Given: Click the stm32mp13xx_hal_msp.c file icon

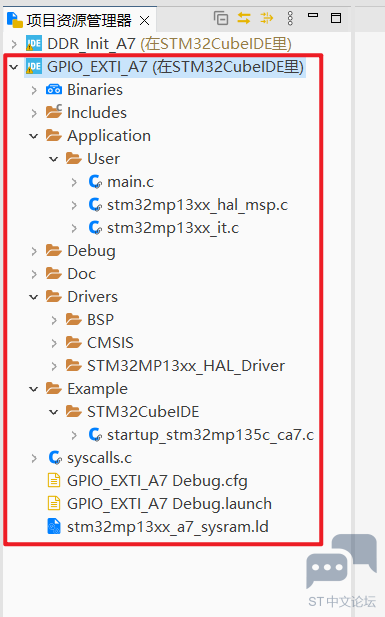Looking at the screenshot, I should (95, 205).
